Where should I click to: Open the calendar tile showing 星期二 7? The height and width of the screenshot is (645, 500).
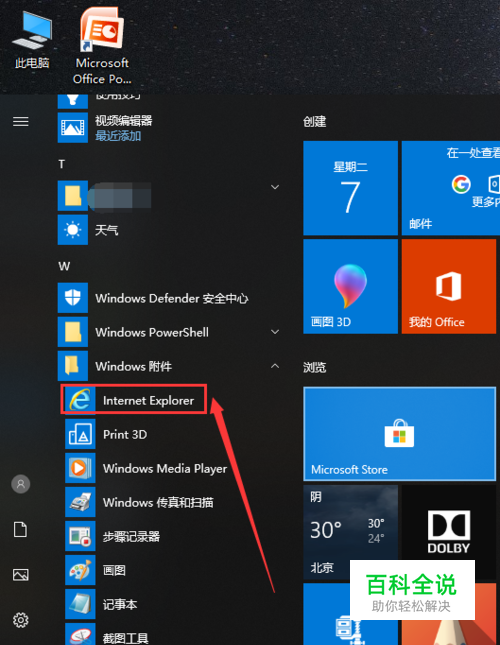(x=350, y=188)
